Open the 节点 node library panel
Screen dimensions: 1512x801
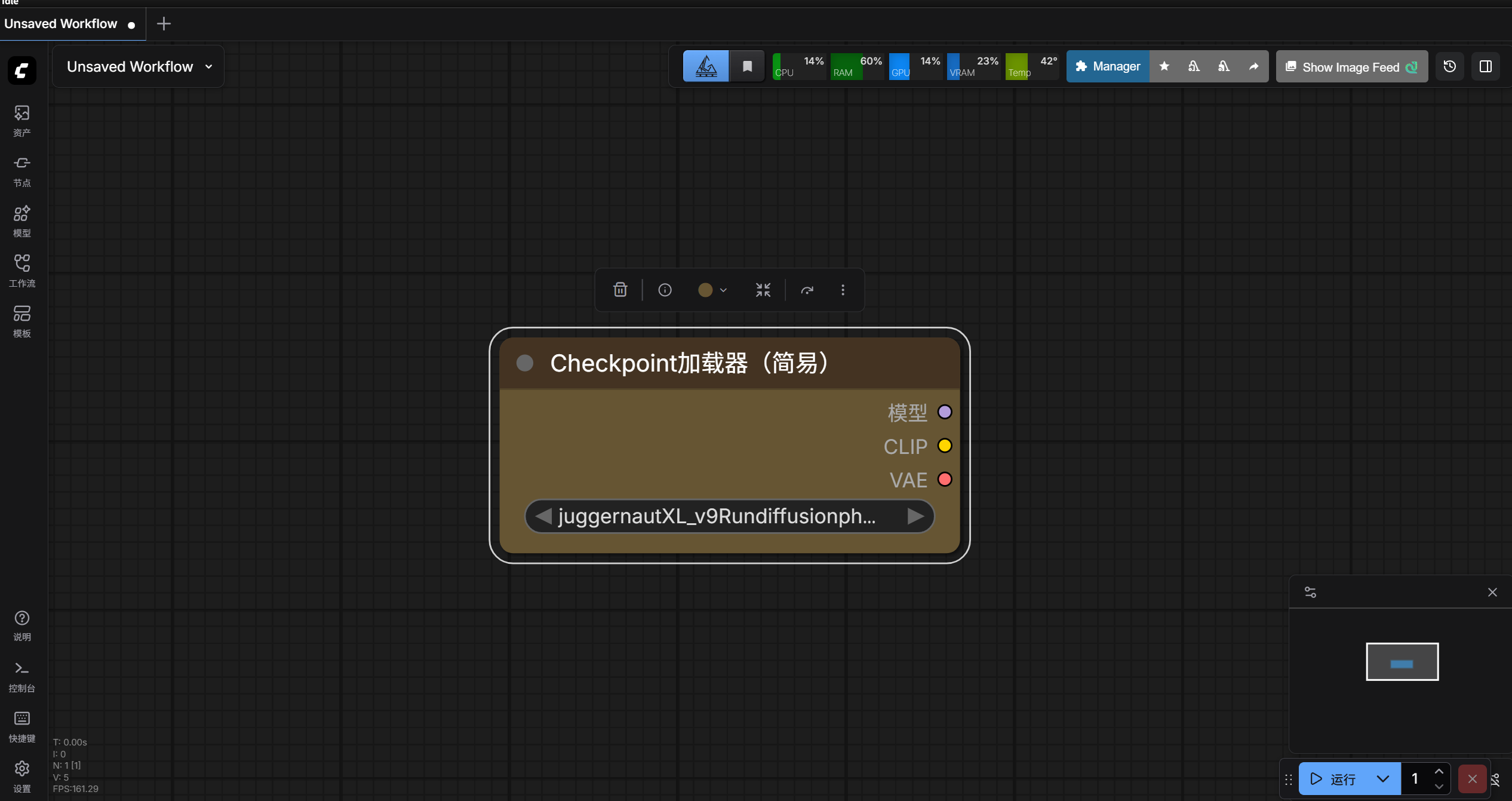(x=22, y=171)
